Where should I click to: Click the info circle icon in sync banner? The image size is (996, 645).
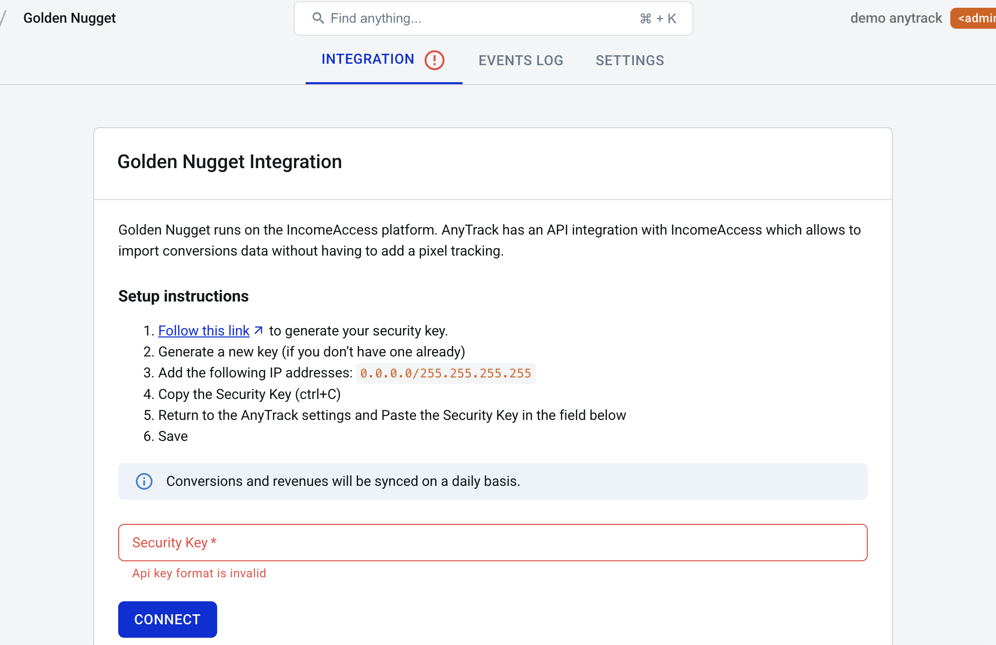click(143, 481)
